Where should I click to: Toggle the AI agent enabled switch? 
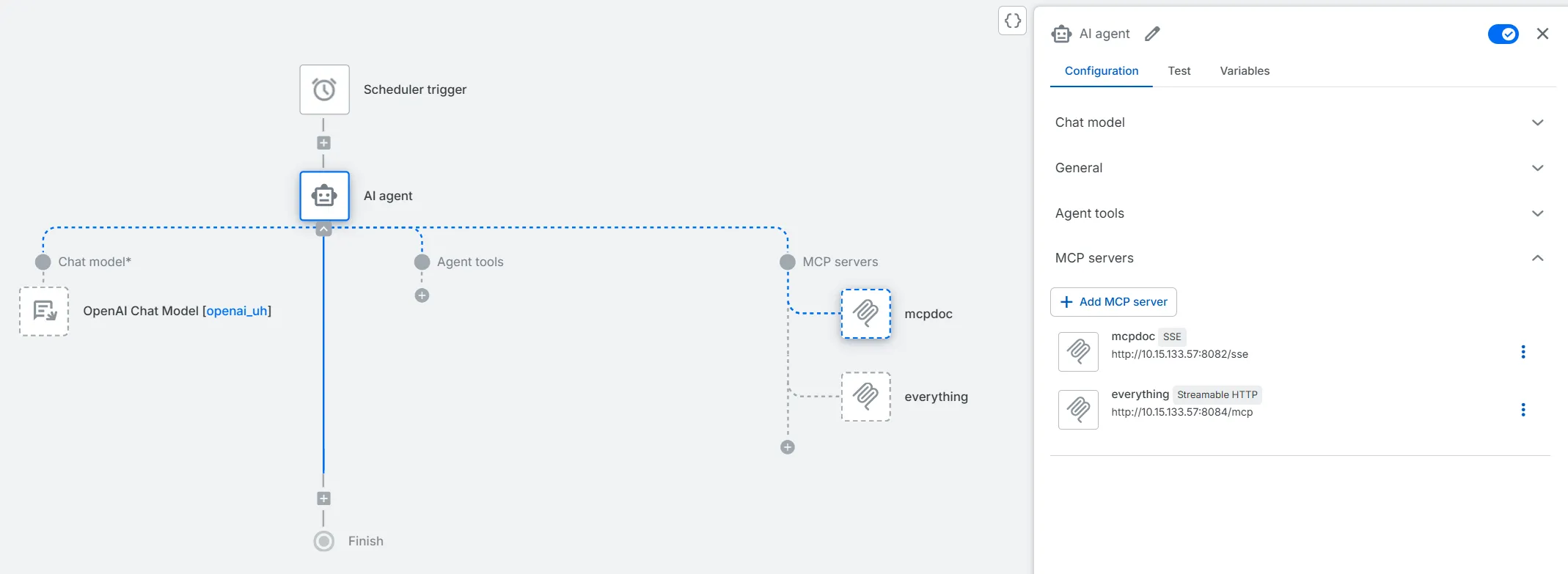coord(1503,34)
